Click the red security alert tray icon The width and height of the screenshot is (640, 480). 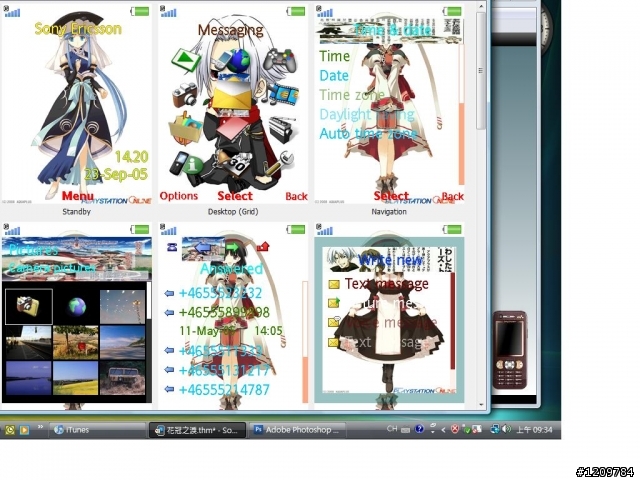(455, 429)
